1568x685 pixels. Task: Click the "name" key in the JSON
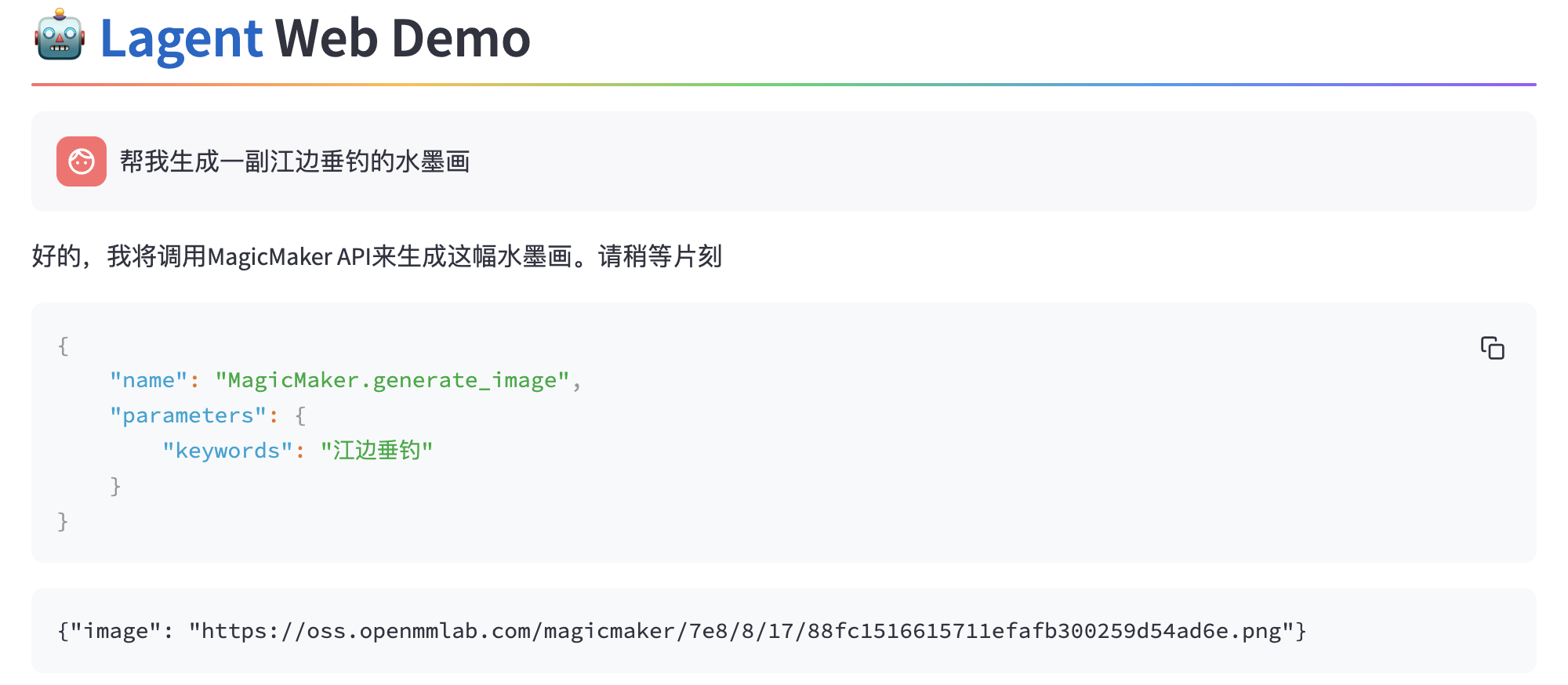(149, 380)
